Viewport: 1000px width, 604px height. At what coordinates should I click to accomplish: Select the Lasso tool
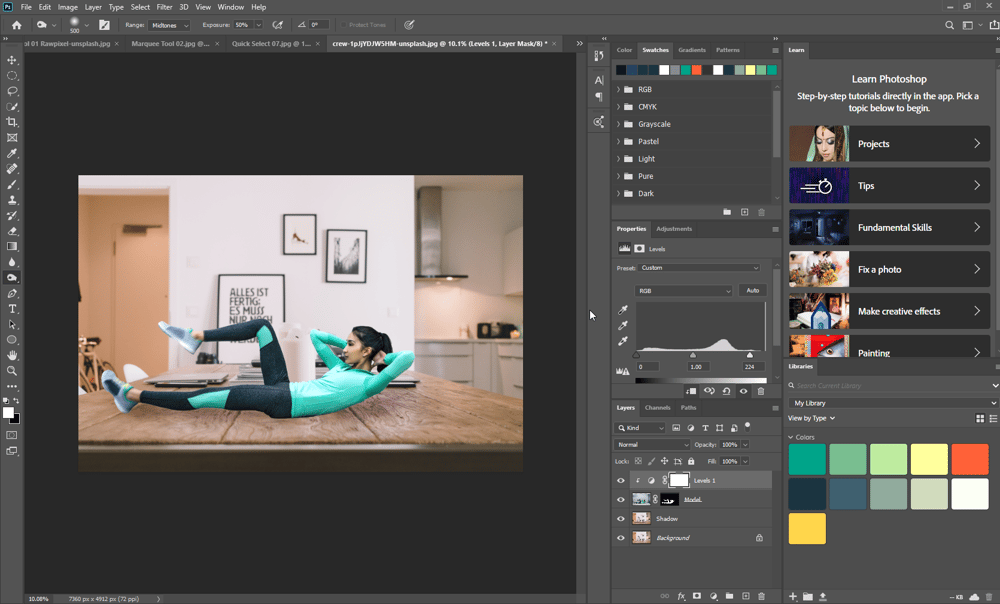(13, 91)
